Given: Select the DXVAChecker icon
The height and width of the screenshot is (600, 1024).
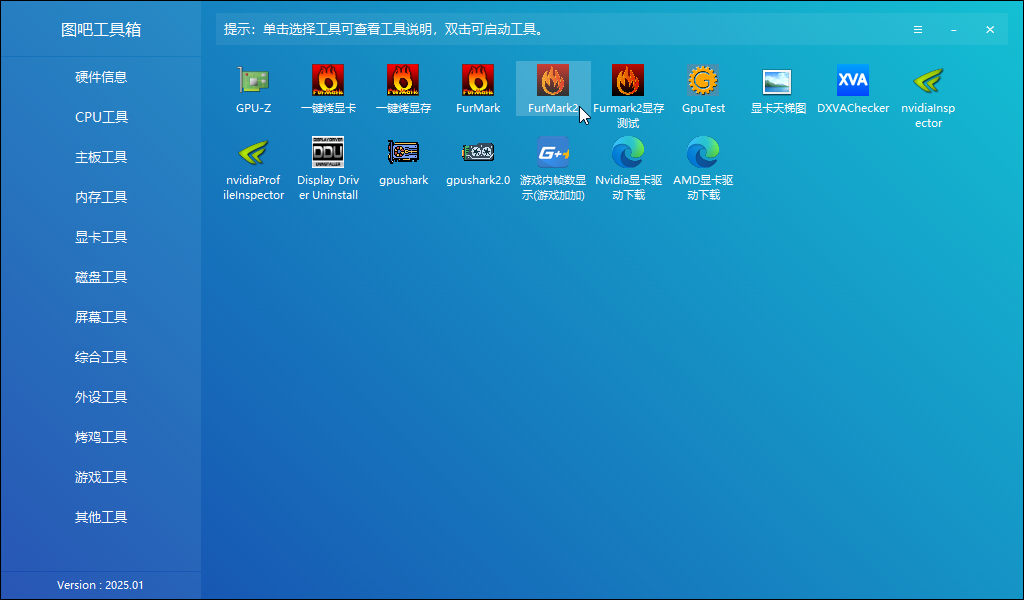Looking at the screenshot, I should point(853,81).
